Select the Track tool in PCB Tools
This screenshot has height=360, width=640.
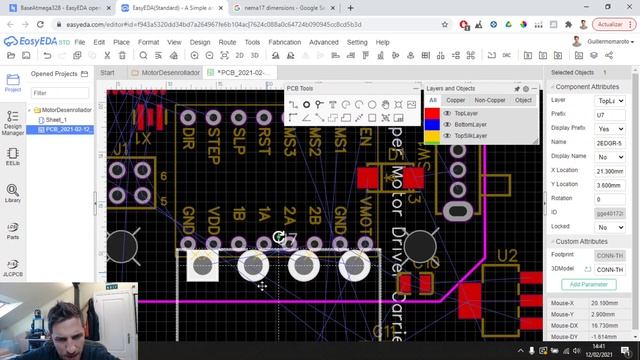pyautogui.click(x=293, y=105)
